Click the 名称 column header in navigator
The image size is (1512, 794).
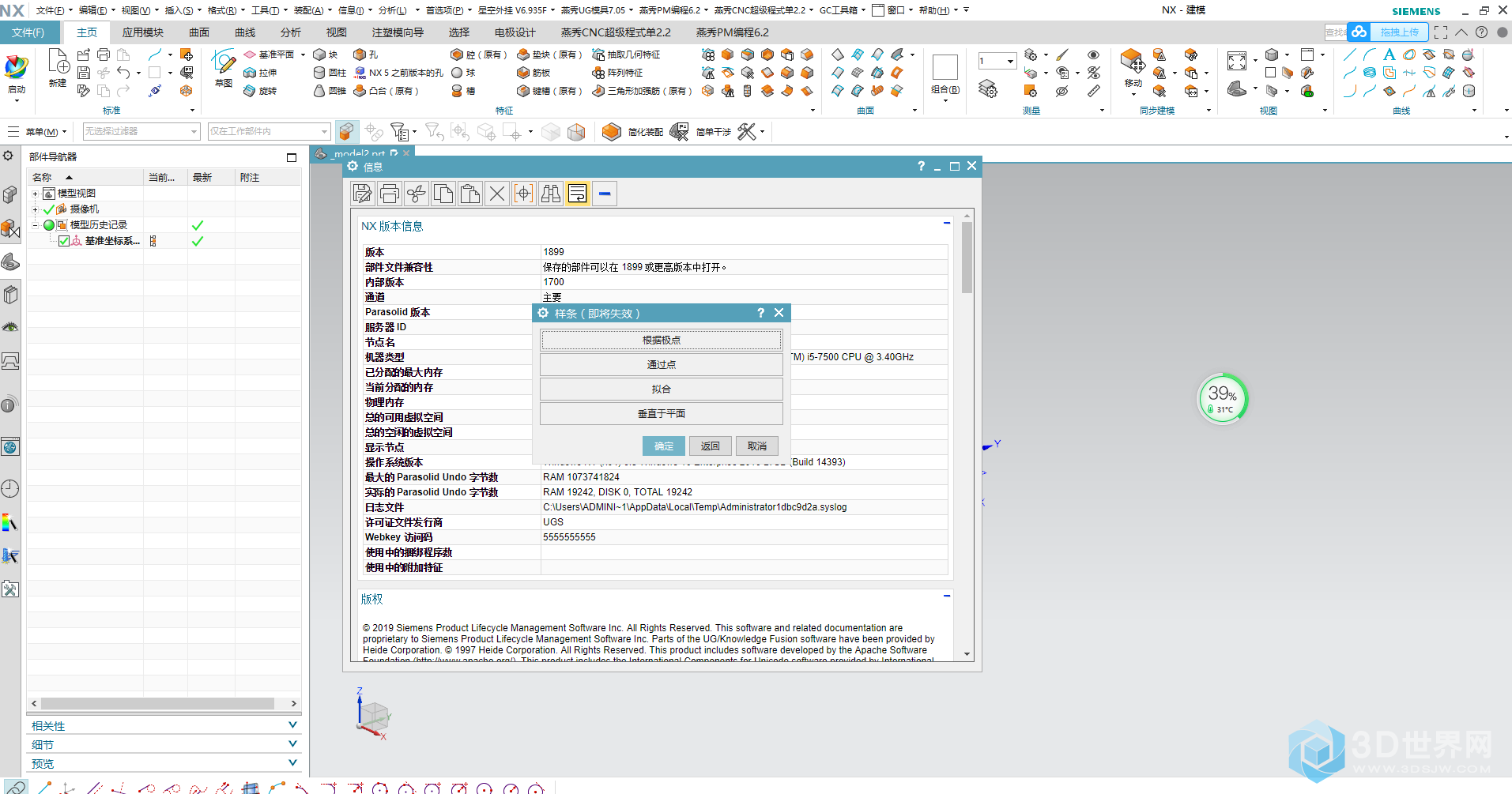[x=85, y=178]
